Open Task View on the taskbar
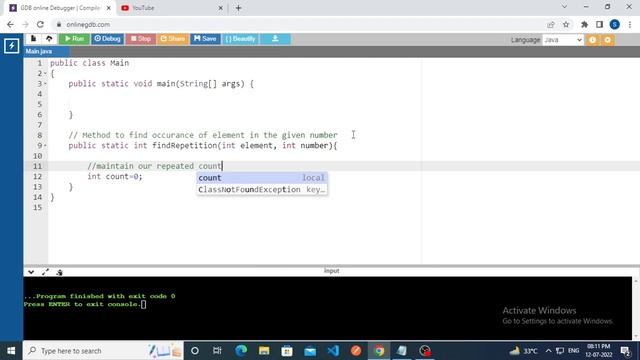The height and width of the screenshot is (360, 640). [217, 351]
